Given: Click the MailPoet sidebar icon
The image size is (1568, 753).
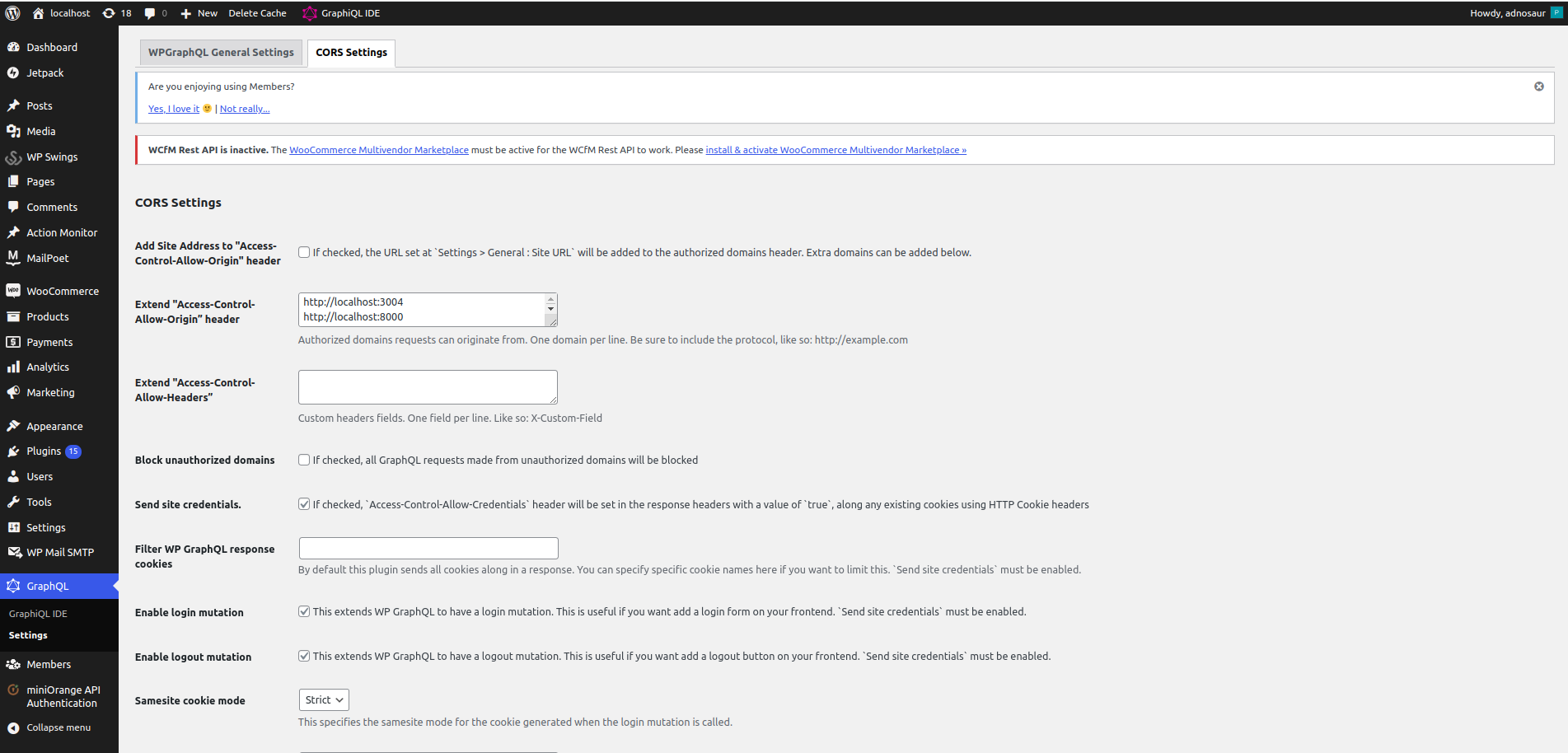Looking at the screenshot, I should click(13, 258).
